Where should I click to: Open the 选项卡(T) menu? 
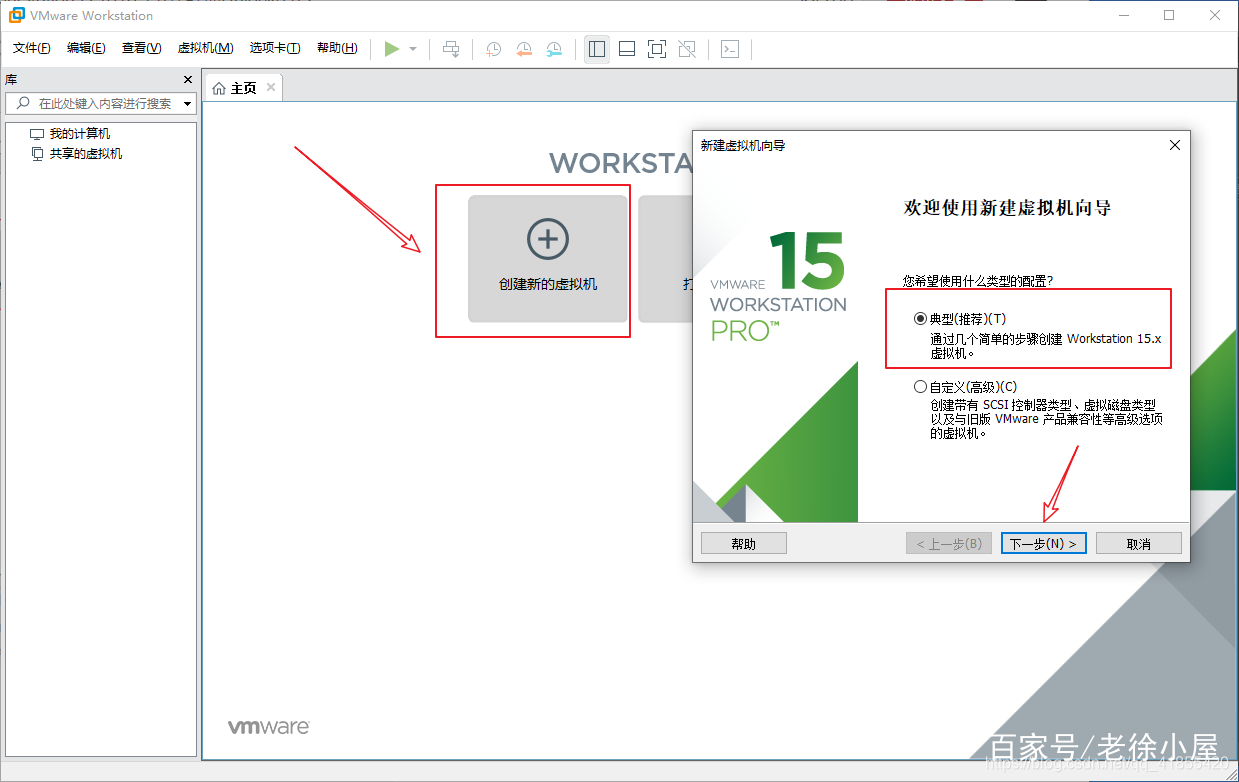point(275,48)
